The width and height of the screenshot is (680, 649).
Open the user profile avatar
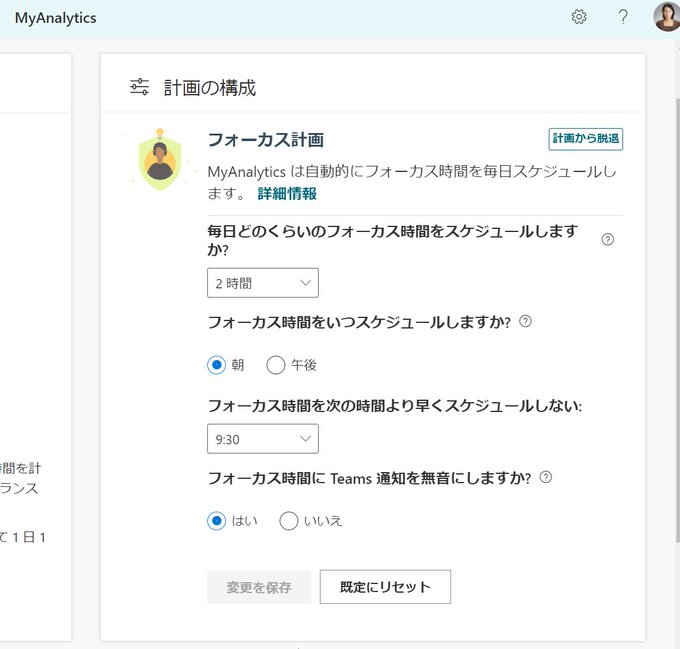tap(667, 16)
